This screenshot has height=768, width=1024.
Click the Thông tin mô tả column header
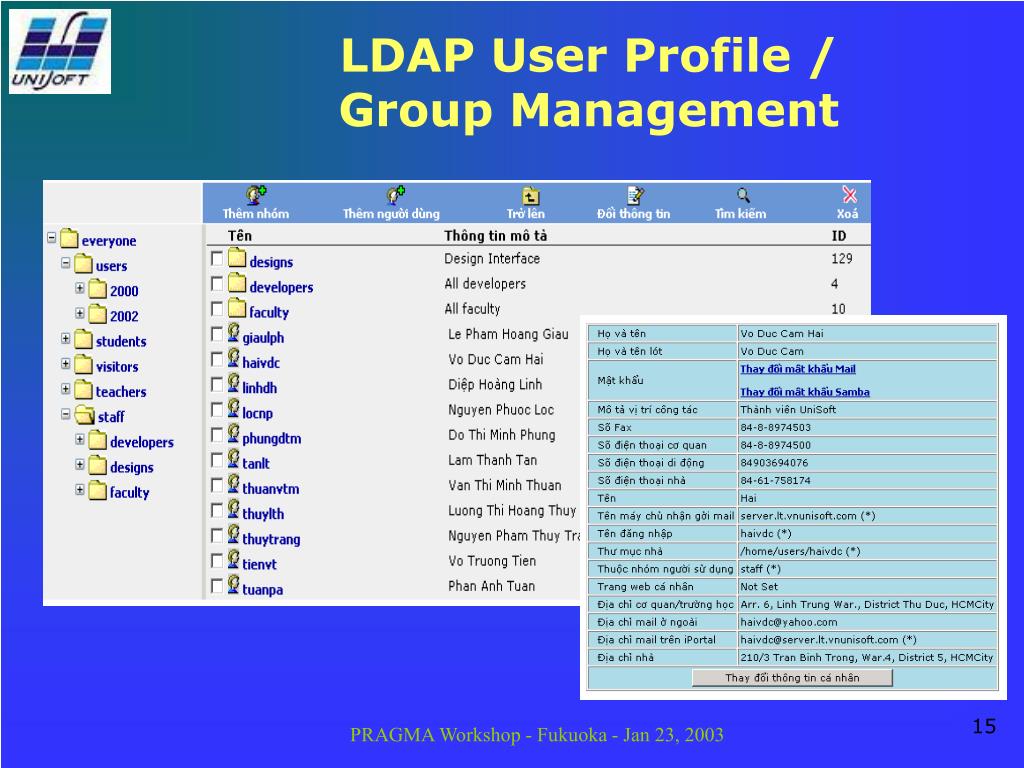(x=496, y=236)
